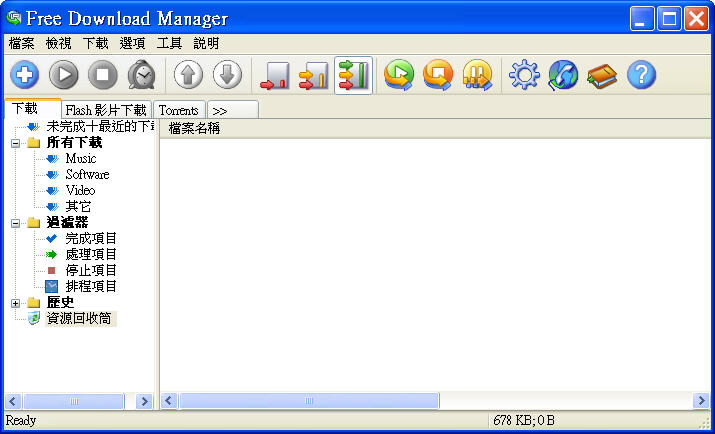Select the 處理項目 filter
Viewport: 715px width, 434px height.
coord(91,254)
